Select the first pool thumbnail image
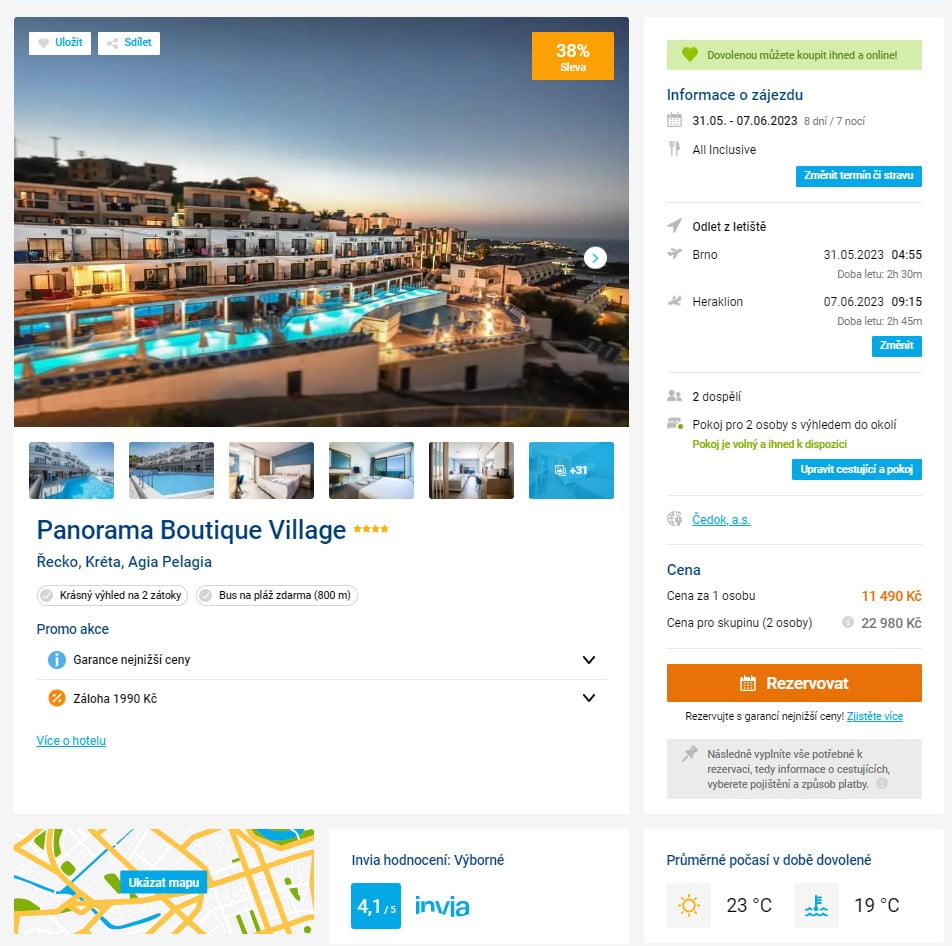952x946 pixels. pos(71,470)
